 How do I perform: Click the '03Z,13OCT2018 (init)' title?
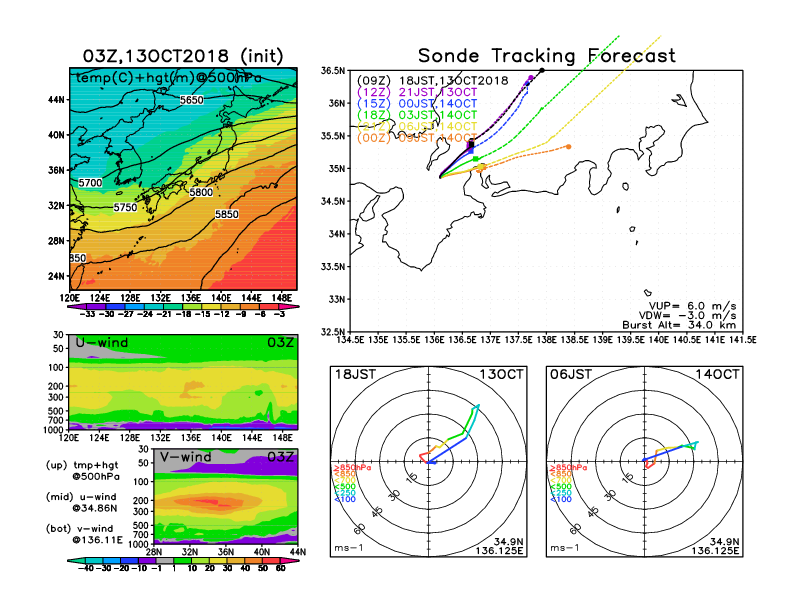point(183,56)
